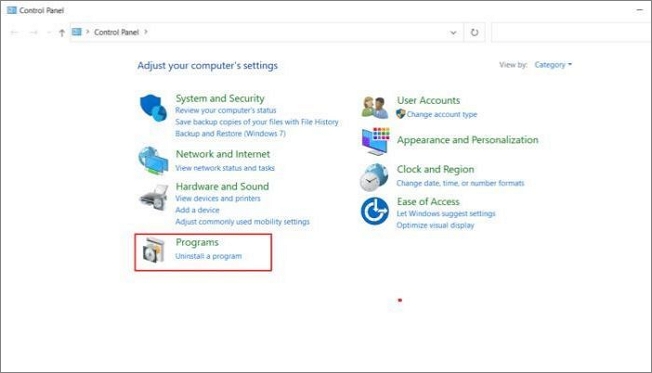Select the Hardware and Sound printer icon
Viewport: 652px width, 373px height.
coord(153,198)
